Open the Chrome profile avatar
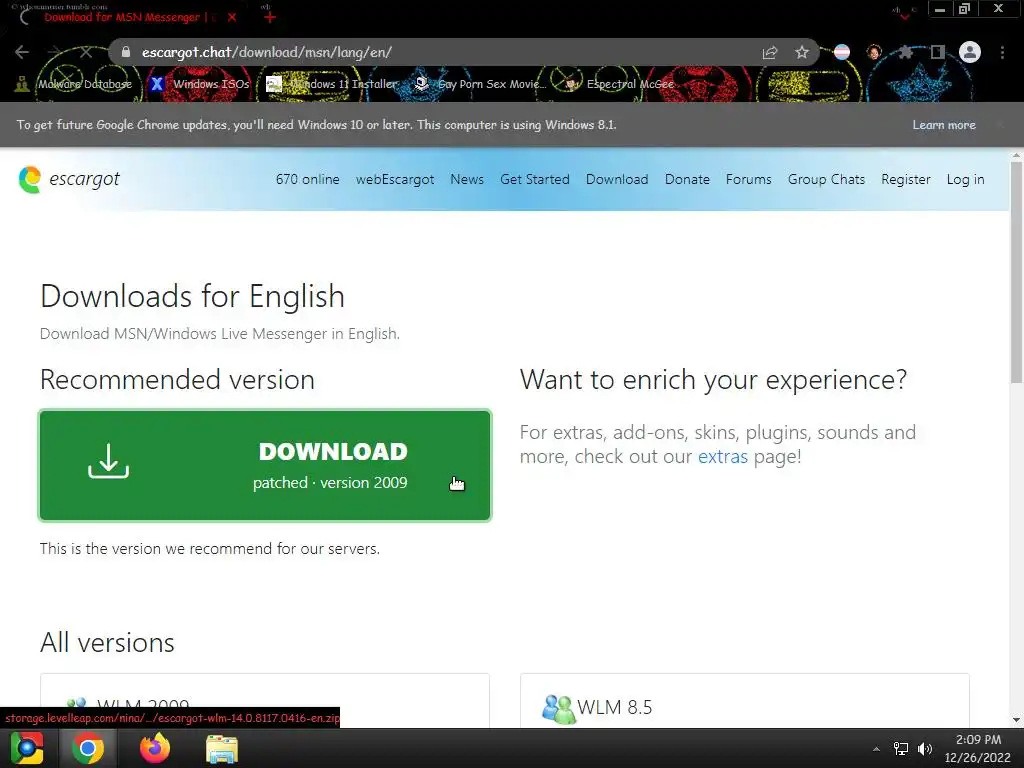1024x768 pixels. 970,52
